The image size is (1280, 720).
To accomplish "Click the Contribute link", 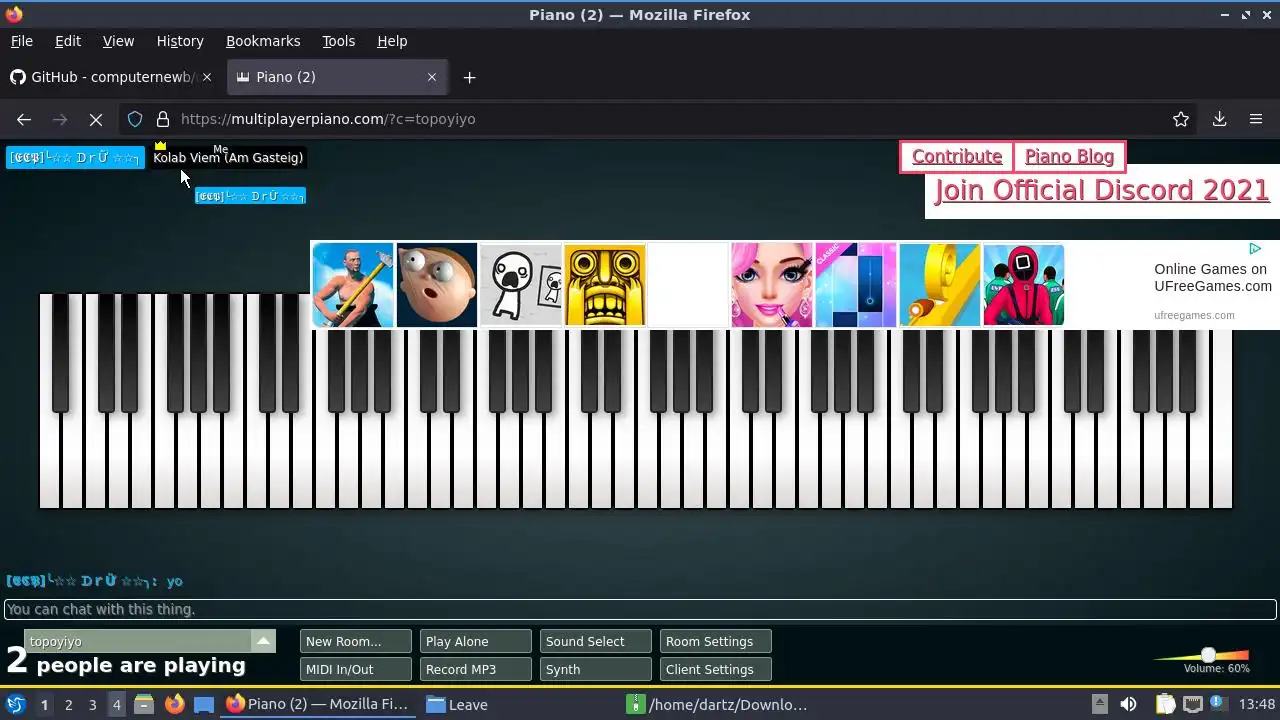I will tap(957, 157).
